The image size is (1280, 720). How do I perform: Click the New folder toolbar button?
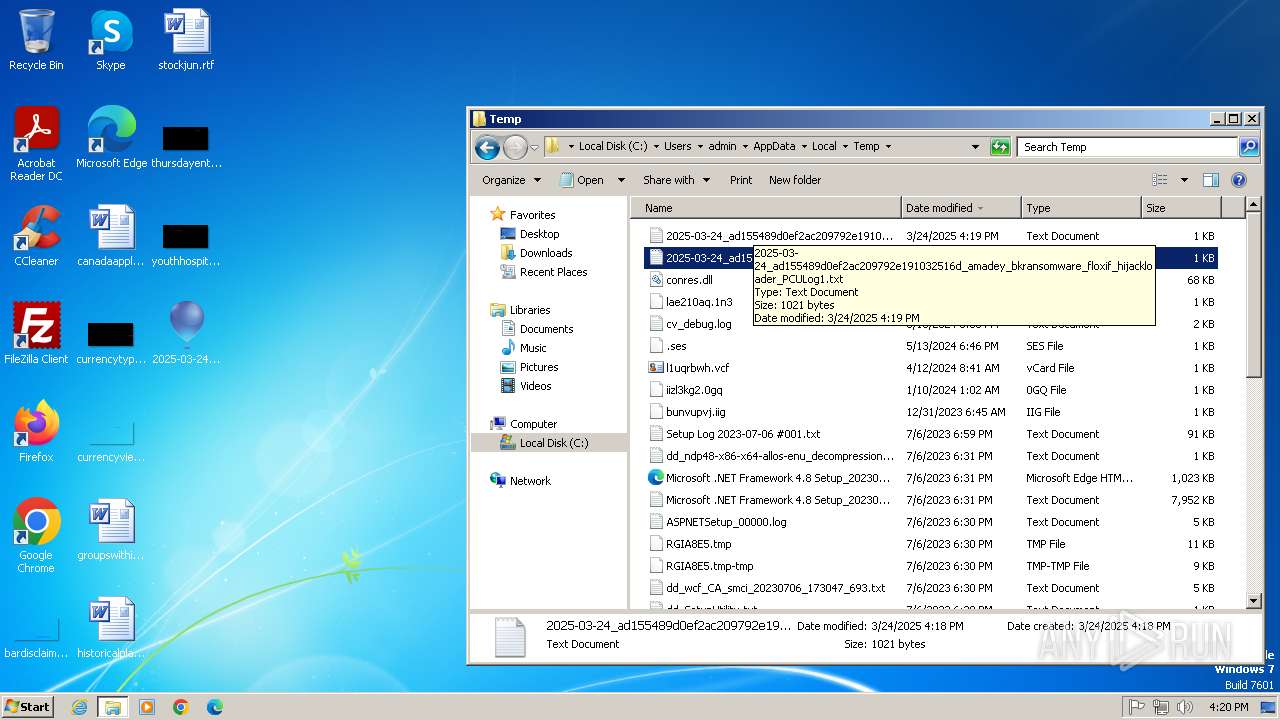click(x=795, y=180)
